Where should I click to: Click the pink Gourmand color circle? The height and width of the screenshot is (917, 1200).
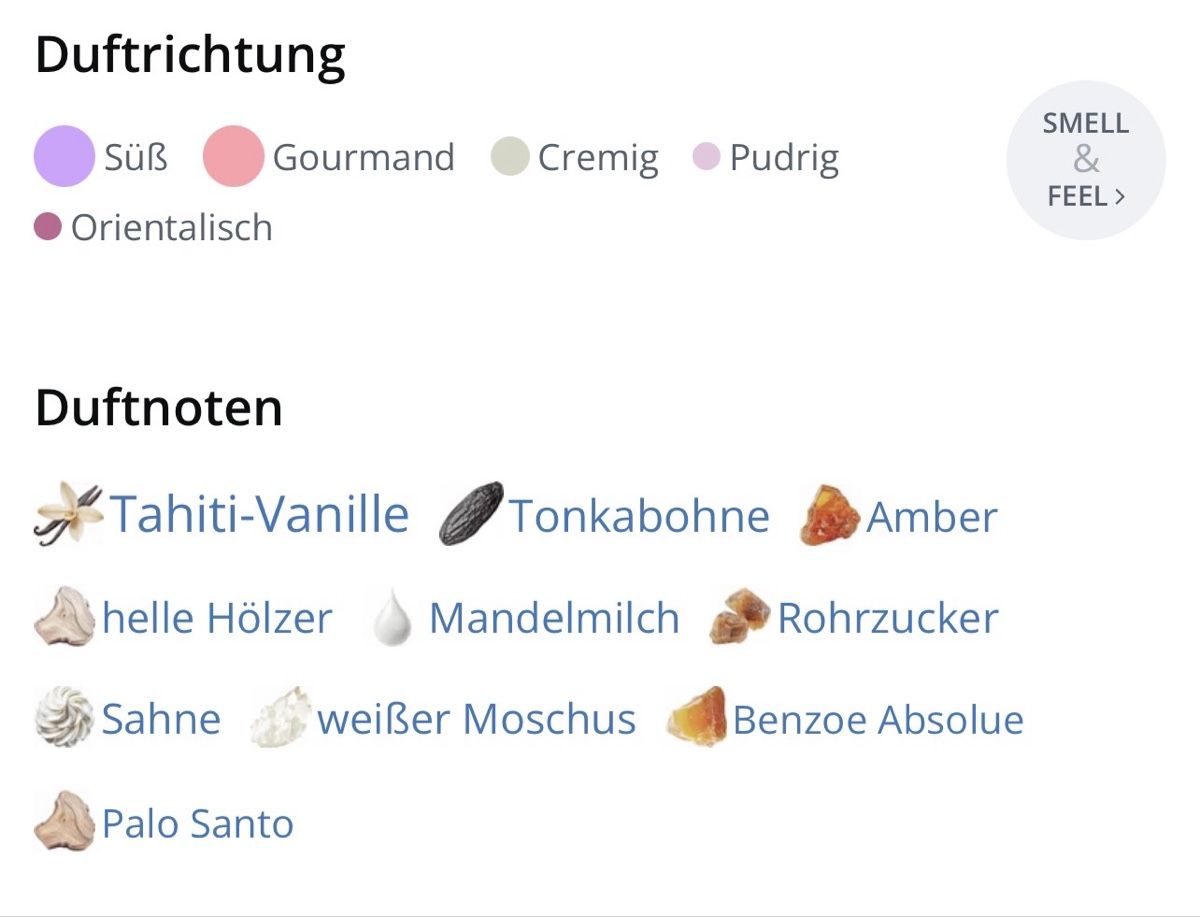click(x=233, y=157)
